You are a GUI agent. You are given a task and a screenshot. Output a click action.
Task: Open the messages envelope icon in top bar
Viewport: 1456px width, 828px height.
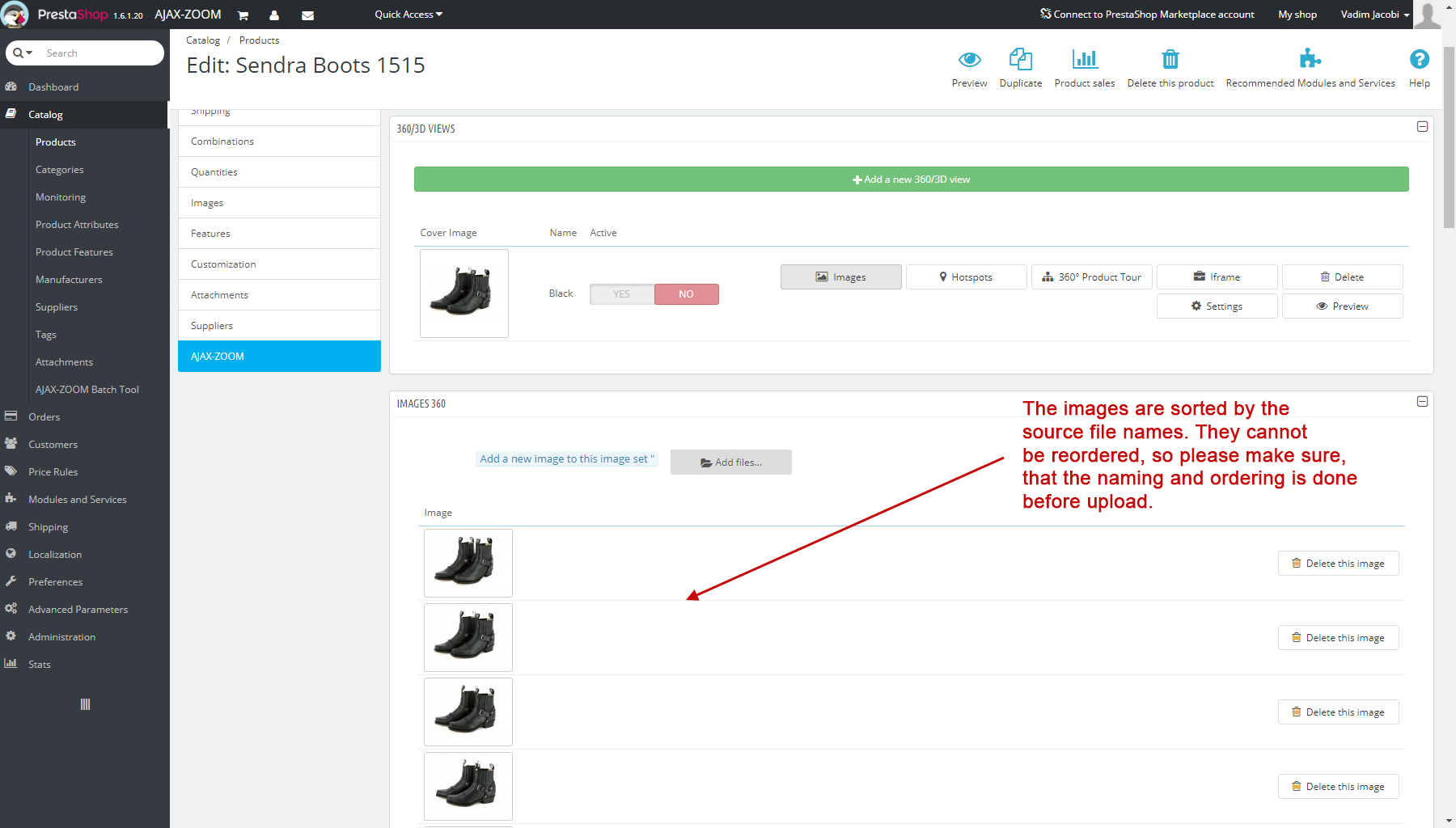307,15
